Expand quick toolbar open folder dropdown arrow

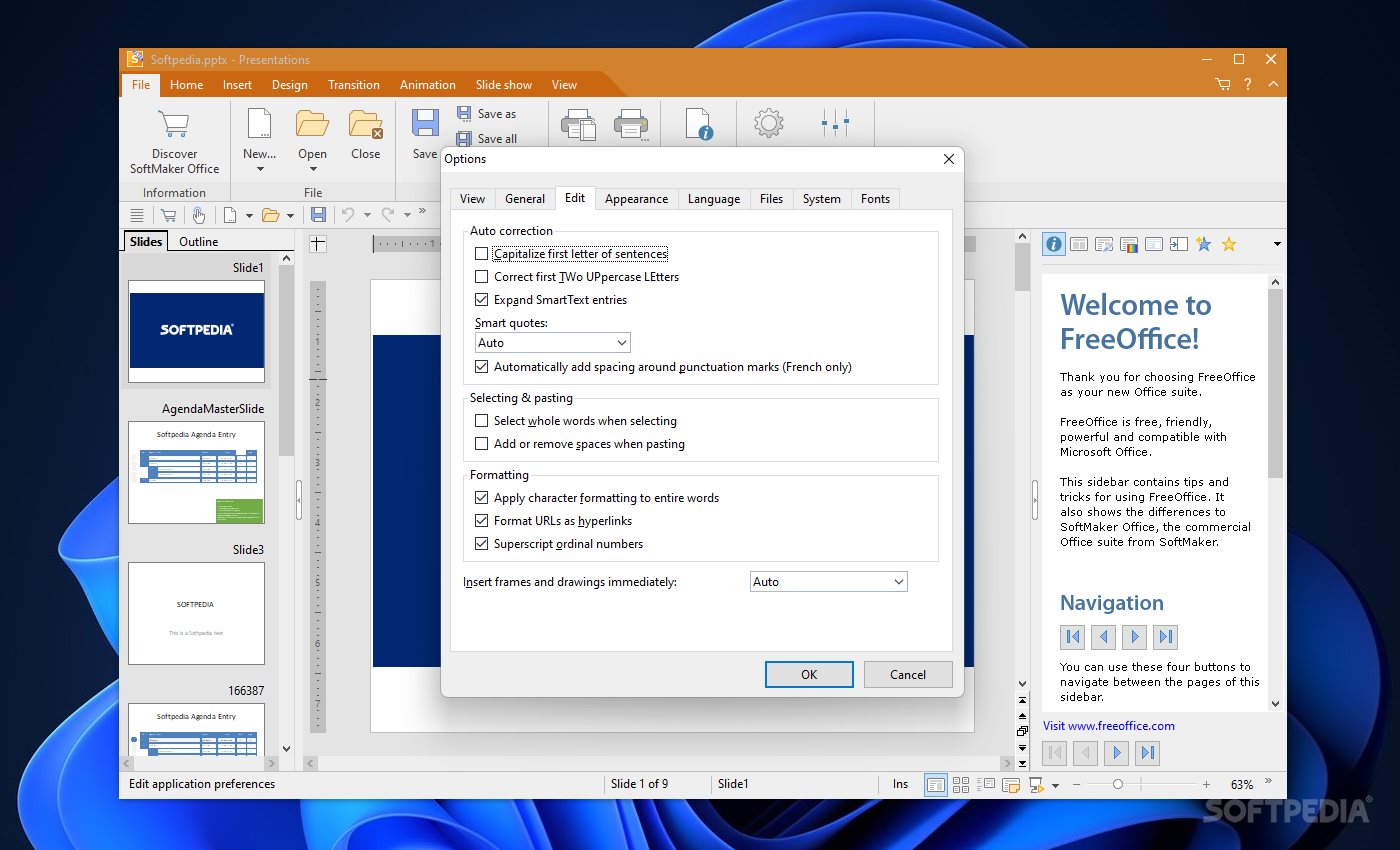click(291, 215)
